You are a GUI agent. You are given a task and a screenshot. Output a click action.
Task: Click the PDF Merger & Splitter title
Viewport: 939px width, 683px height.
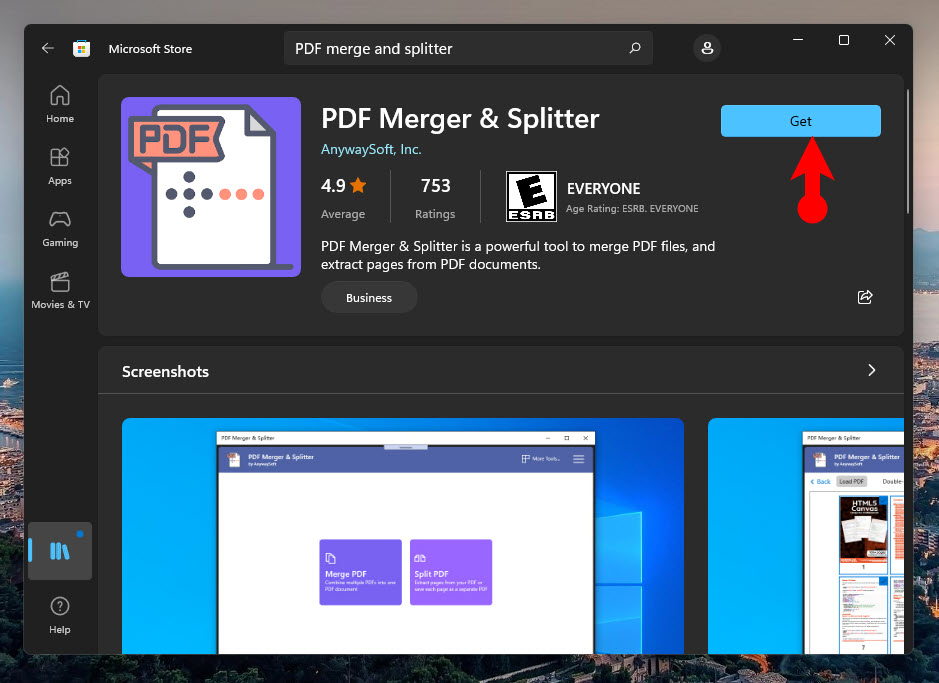(460, 119)
